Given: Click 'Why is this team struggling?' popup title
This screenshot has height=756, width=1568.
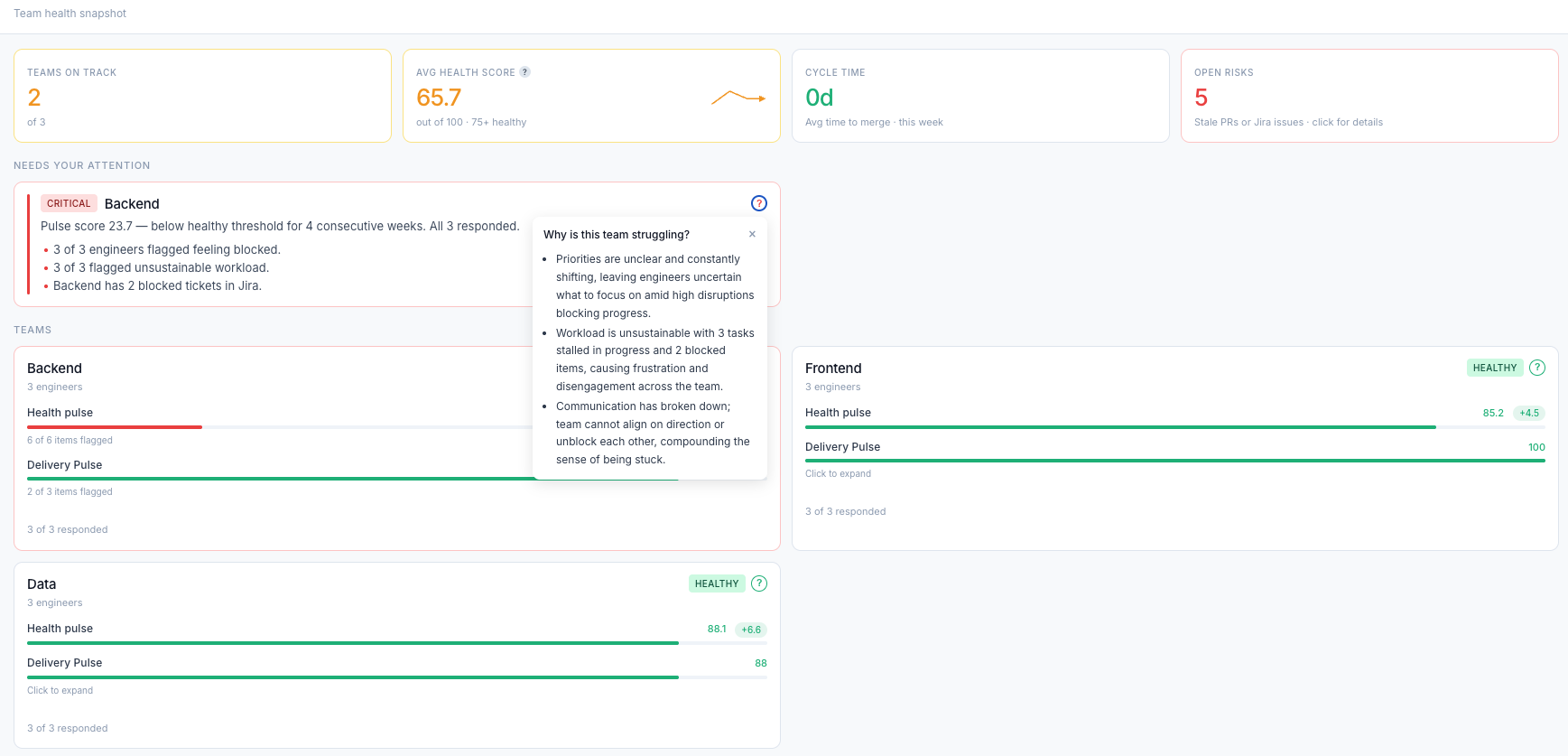Looking at the screenshot, I should pyautogui.click(x=617, y=235).
